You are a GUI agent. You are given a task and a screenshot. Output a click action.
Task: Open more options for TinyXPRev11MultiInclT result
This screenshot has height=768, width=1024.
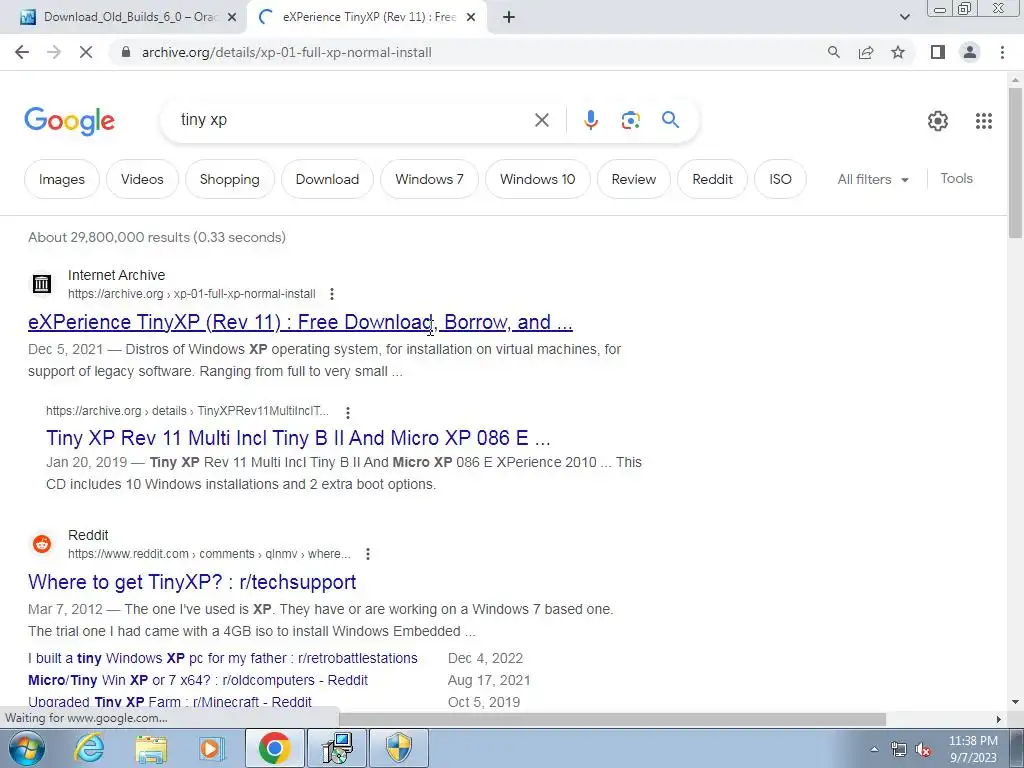click(348, 412)
